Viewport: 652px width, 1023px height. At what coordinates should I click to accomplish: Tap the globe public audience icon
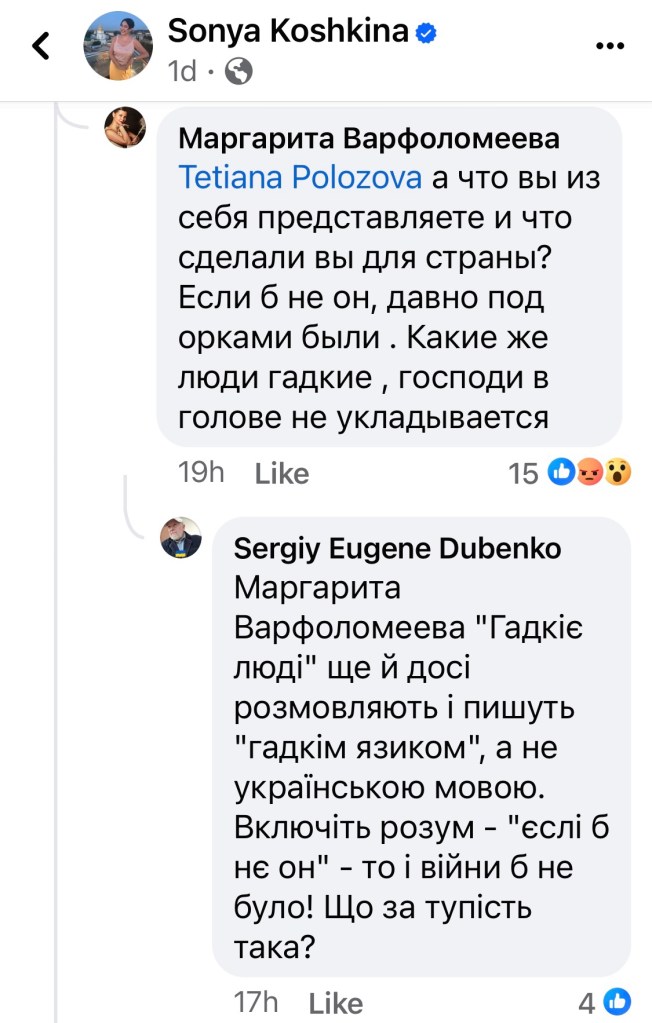click(x=240, y=71)
